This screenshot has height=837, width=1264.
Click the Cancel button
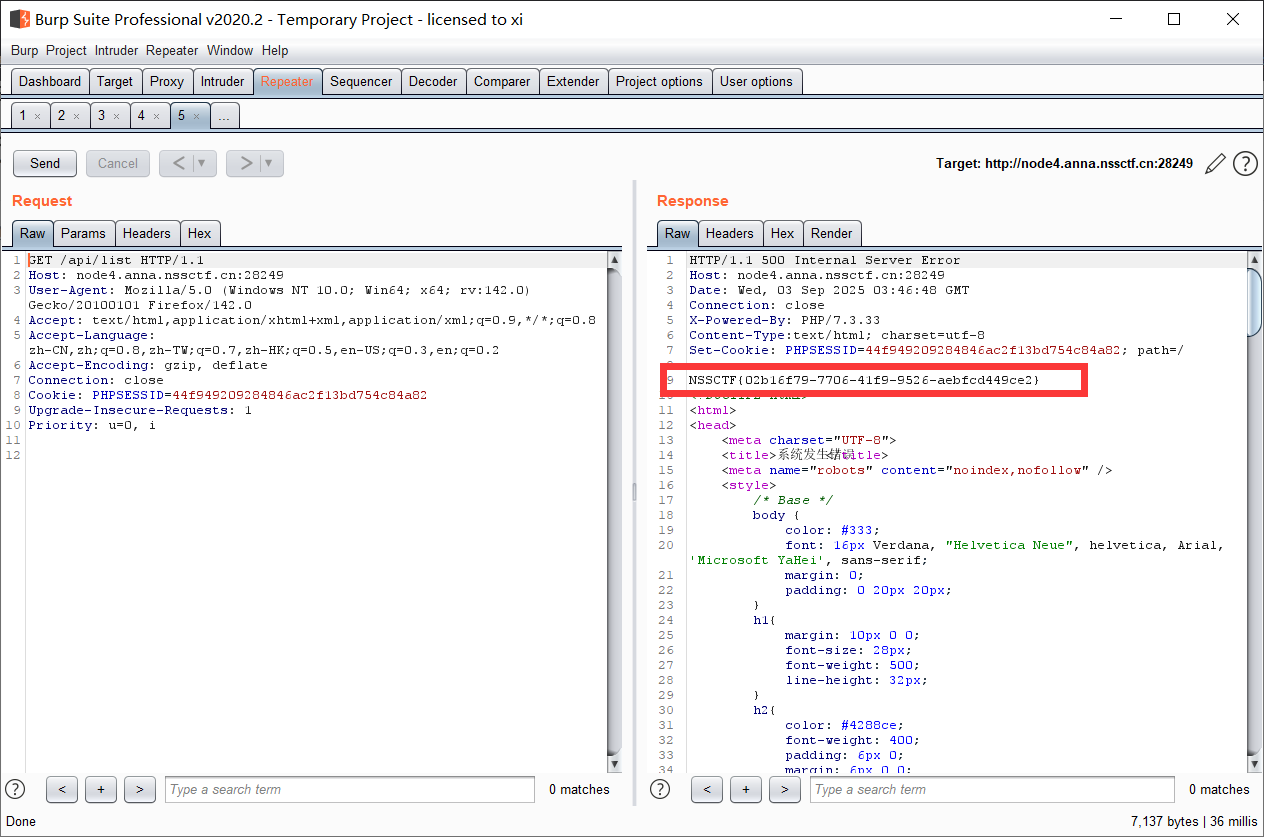pos(118,163)
